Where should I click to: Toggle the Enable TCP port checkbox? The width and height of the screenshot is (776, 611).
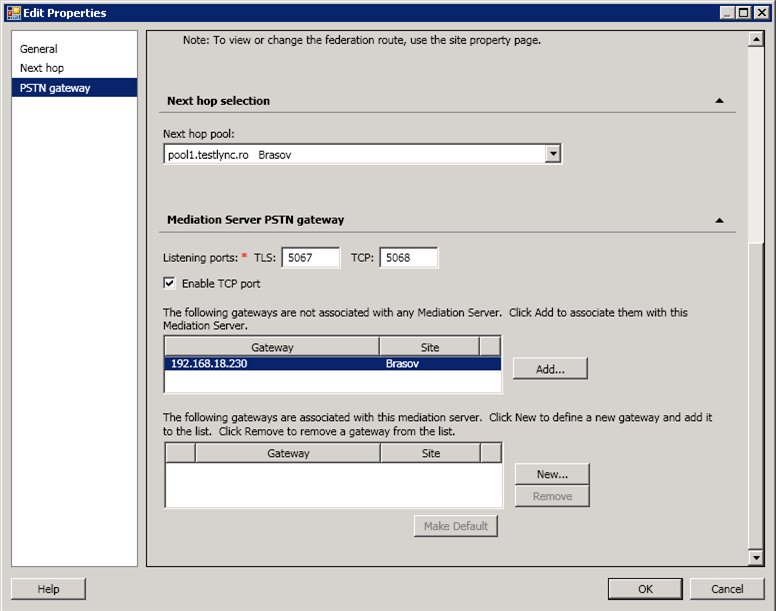169,283
